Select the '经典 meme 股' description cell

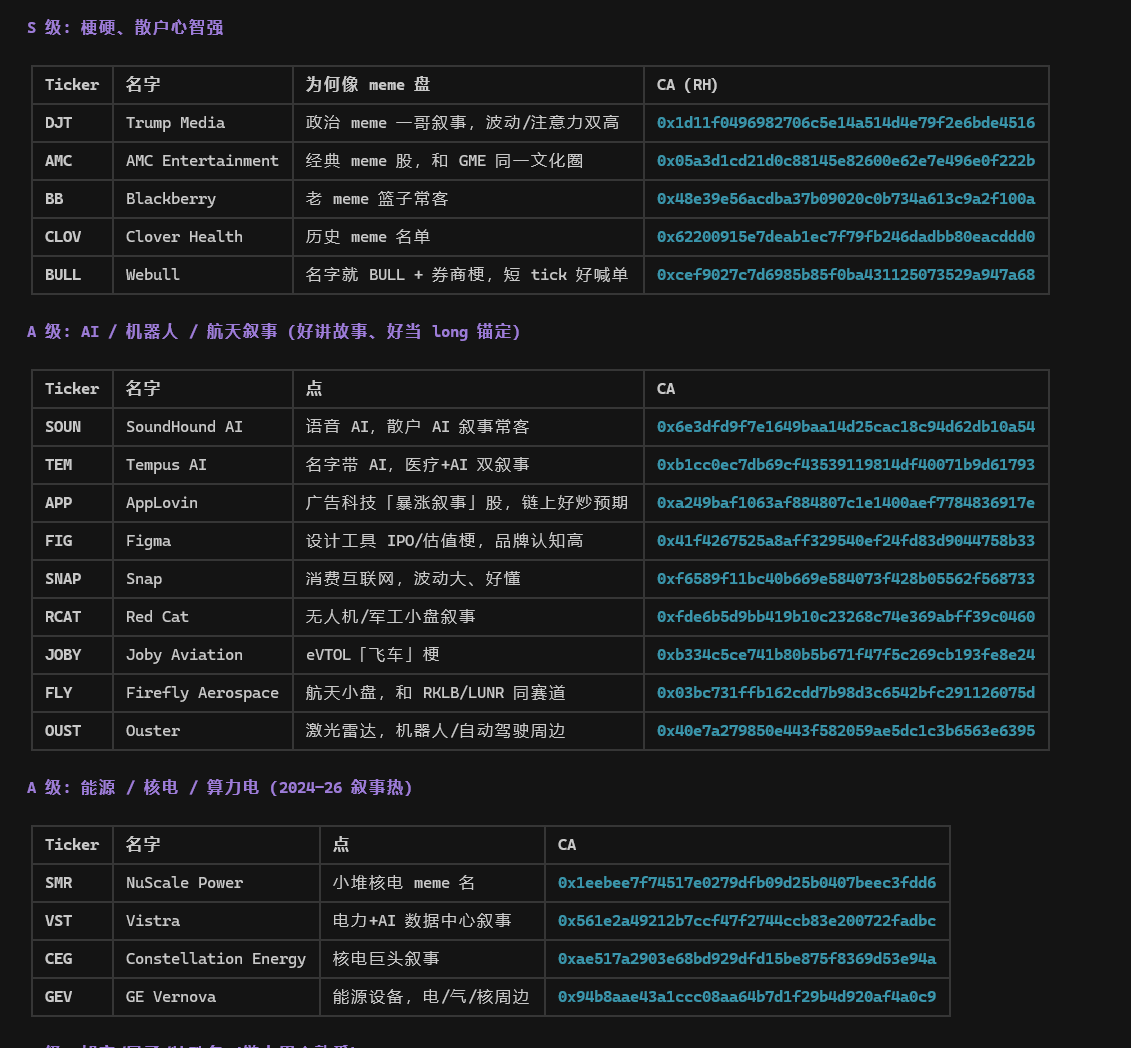click(468, 161)
